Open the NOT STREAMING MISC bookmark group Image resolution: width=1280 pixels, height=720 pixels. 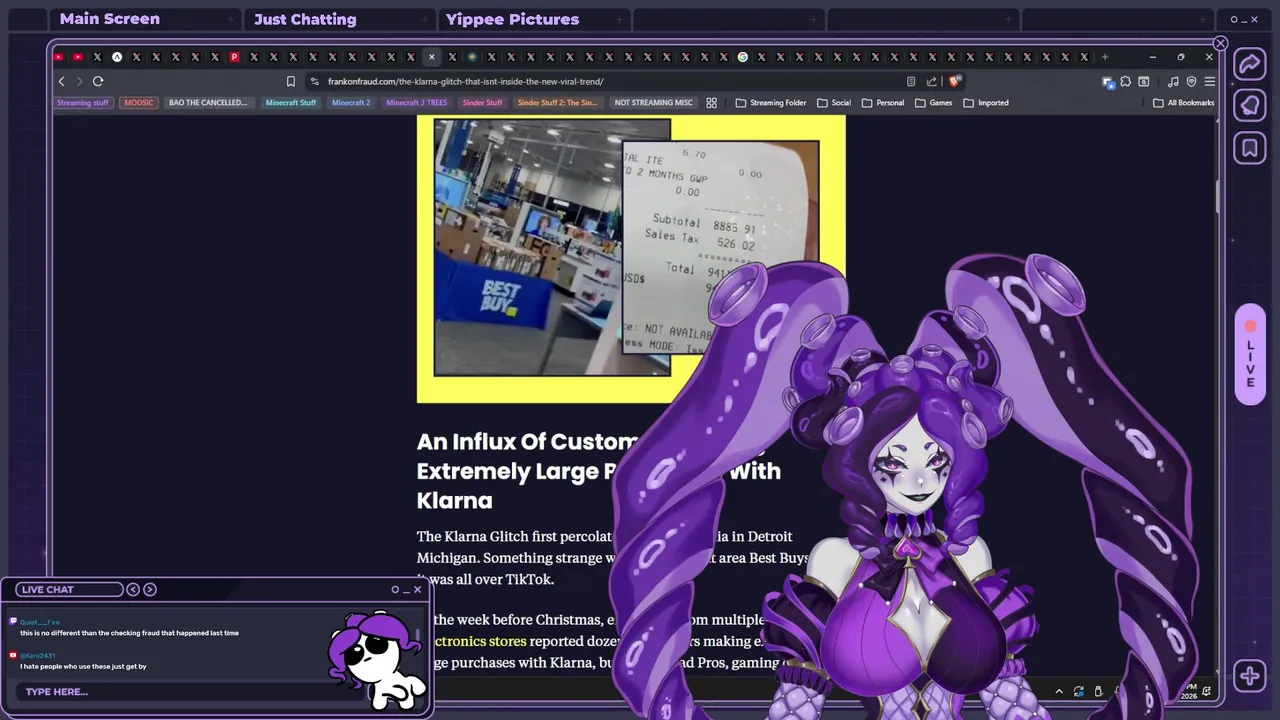point(653,102)
